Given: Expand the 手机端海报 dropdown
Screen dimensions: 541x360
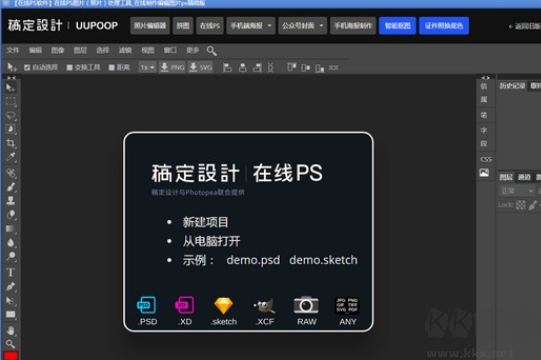Looking at the screenshot, I should click(251, 26).
